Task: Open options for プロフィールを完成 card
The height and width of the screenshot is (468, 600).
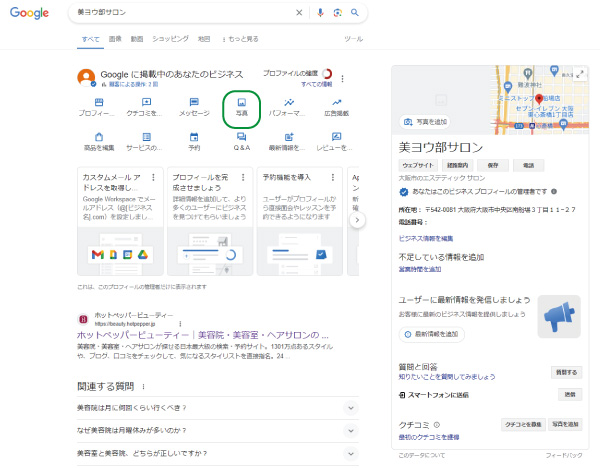Action: (243, 177)
